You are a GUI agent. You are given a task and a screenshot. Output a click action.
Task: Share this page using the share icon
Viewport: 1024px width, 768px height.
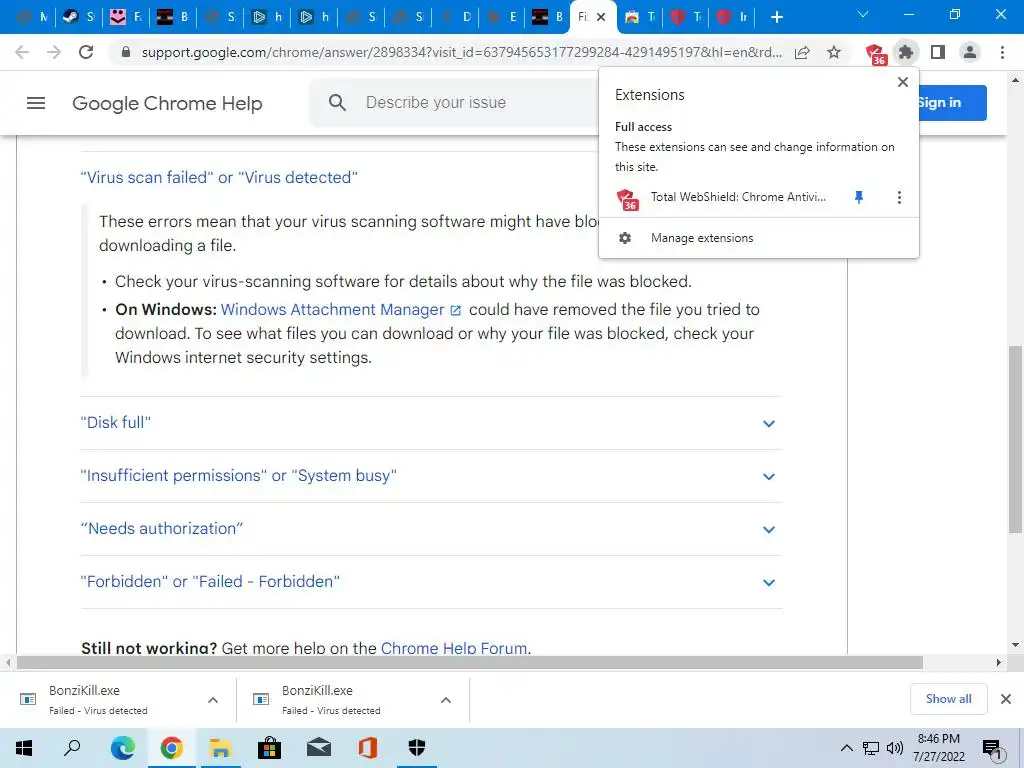click(x=802, y=52)
